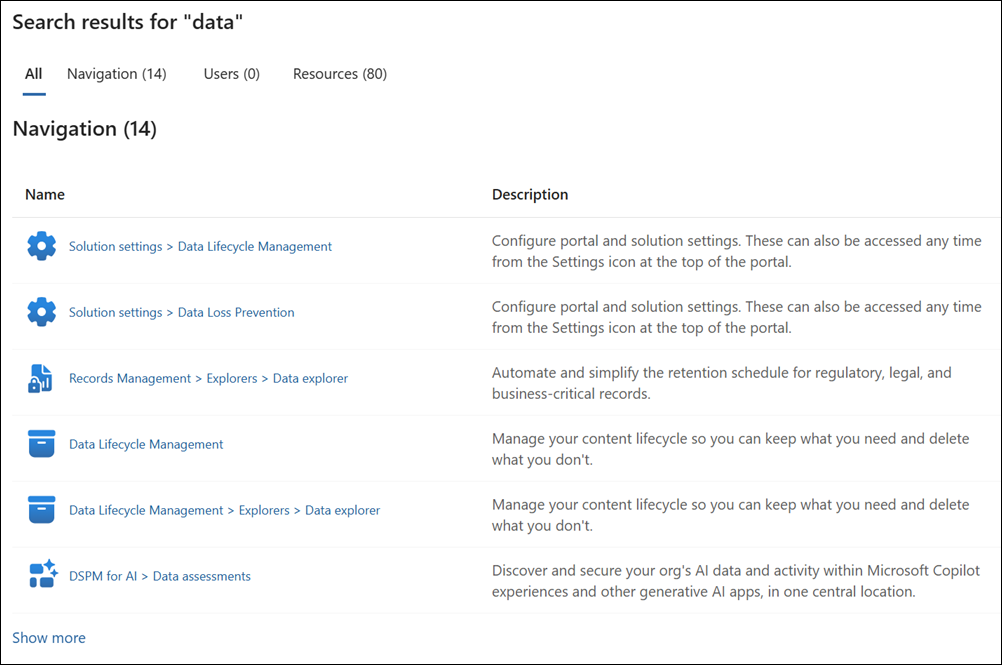Select the Navigation (14) section heading
The image size is (1002, 665).
(x=85, y=128)
